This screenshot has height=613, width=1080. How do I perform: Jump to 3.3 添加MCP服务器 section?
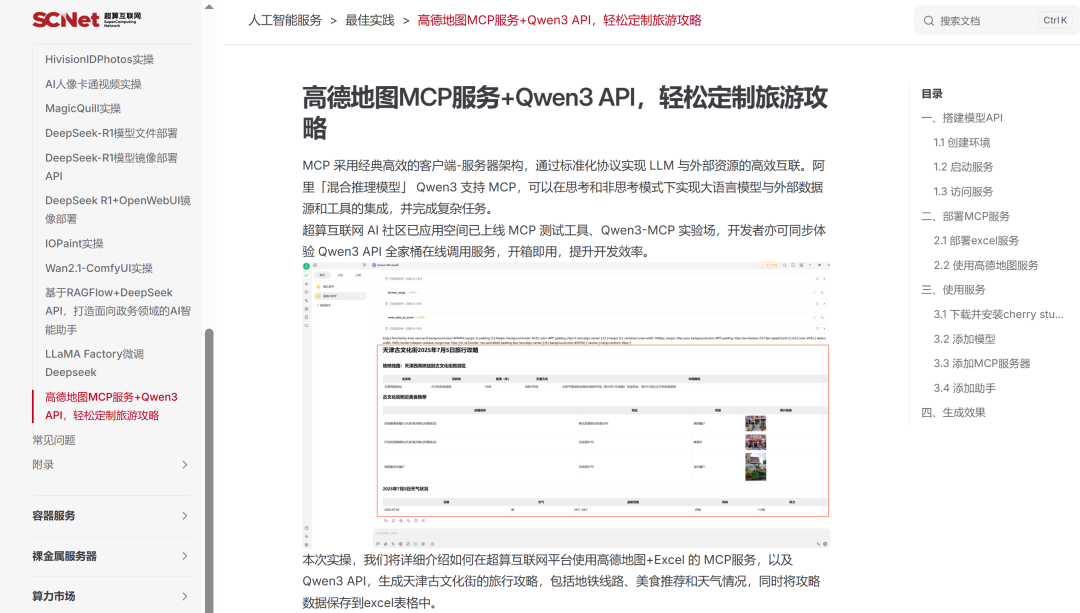tap(982, 364)
